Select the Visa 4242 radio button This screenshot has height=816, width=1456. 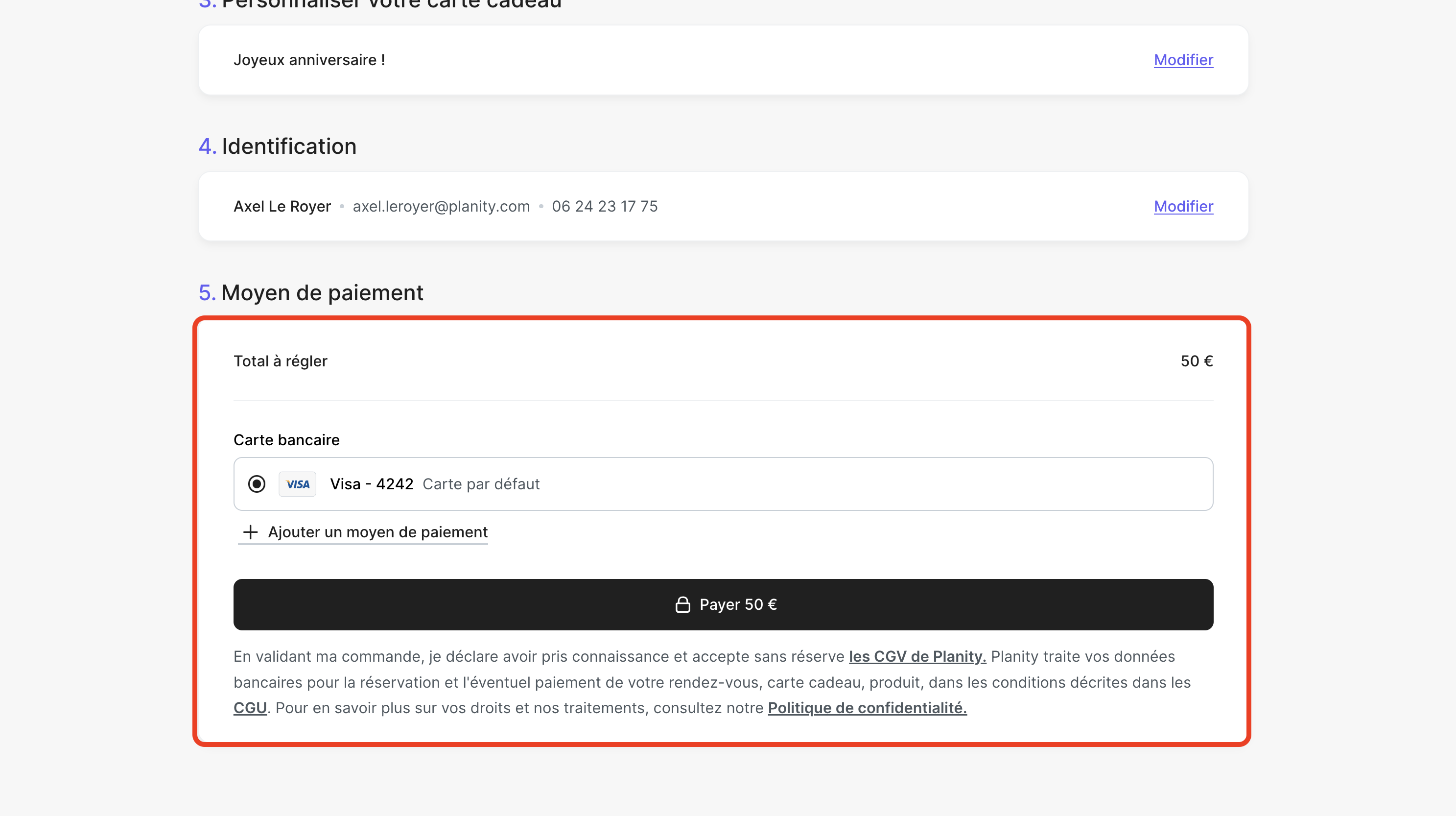(x=257, y=484)
